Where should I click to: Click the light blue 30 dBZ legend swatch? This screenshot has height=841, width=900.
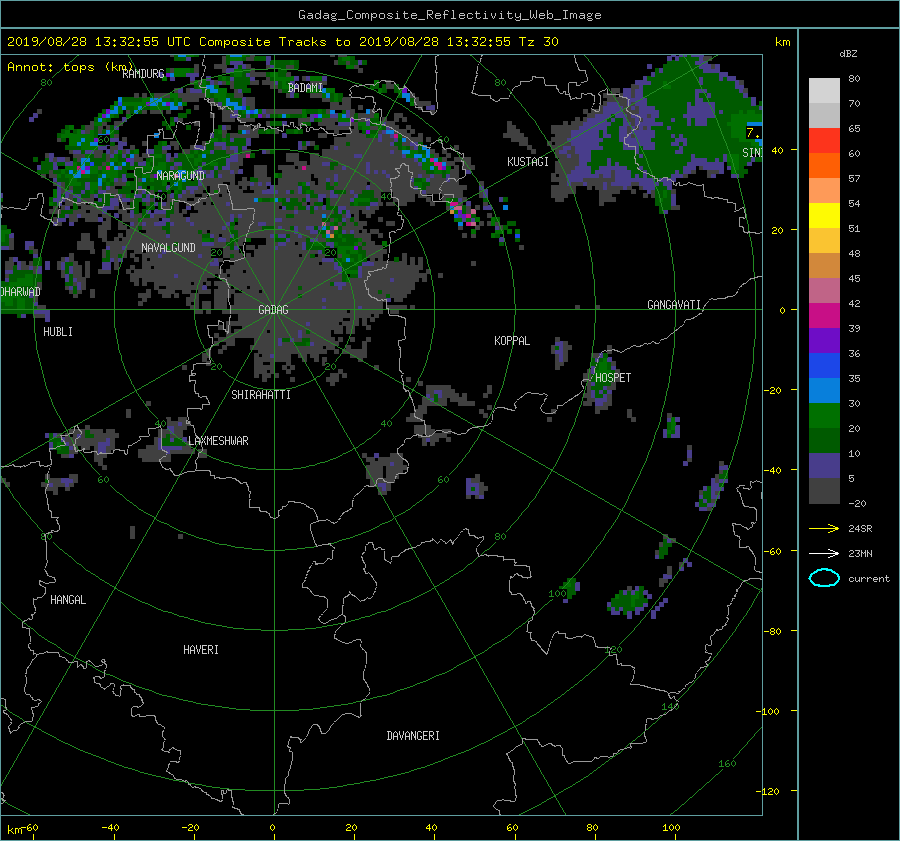(x=824, y=390)
